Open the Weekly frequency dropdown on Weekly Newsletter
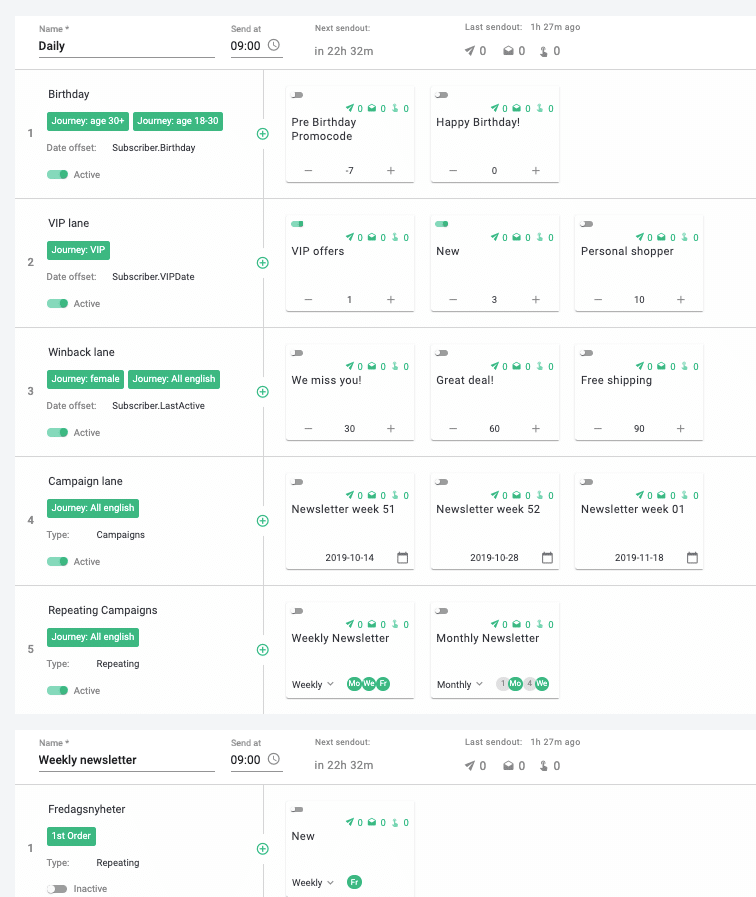 pos(310,684)
